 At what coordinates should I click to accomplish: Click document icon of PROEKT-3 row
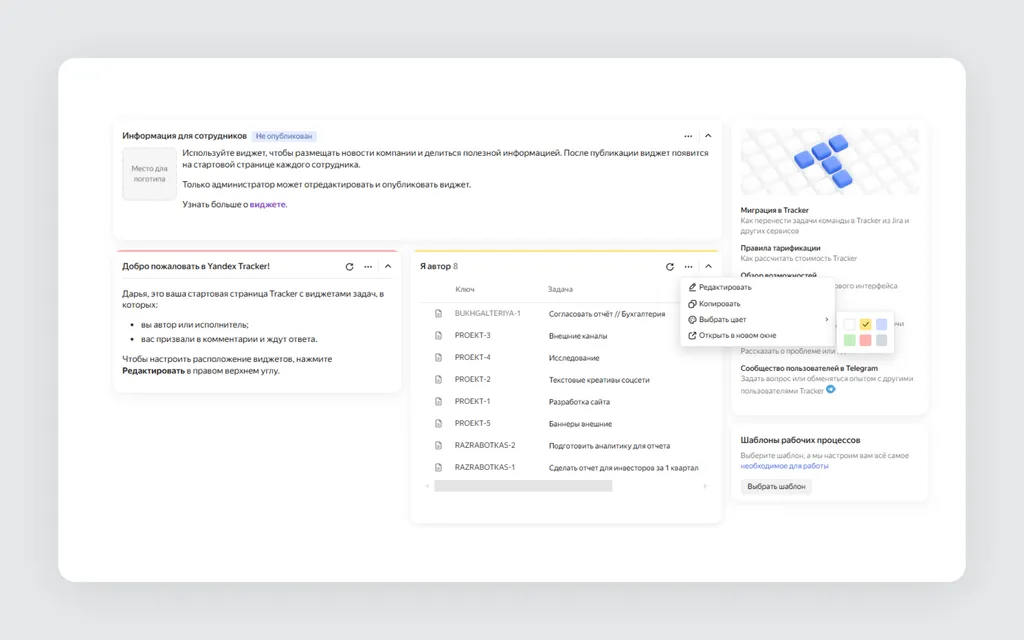[x=438, y=336]
